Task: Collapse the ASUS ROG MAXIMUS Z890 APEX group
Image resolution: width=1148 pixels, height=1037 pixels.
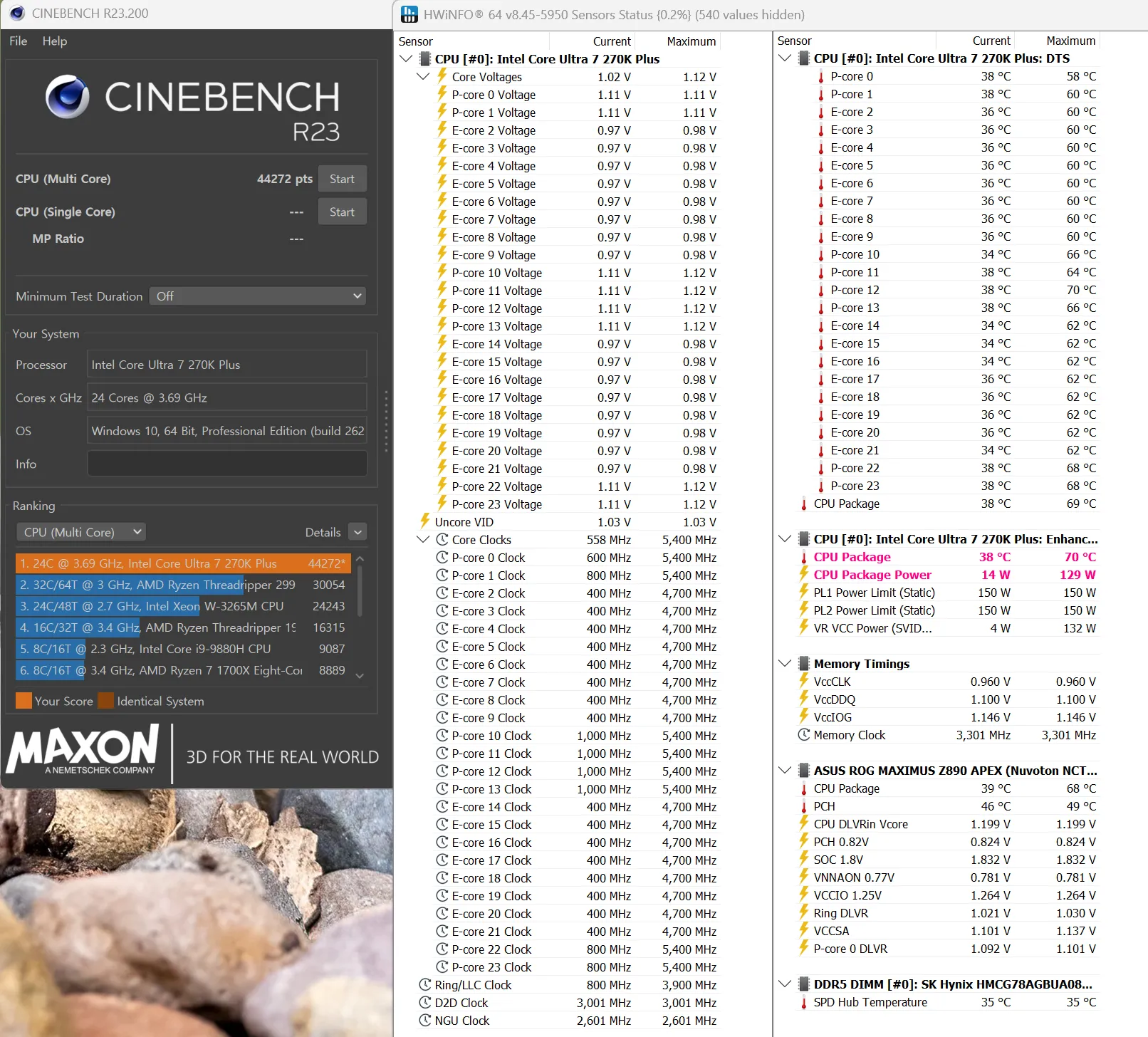Action: (x=785, y=771)
